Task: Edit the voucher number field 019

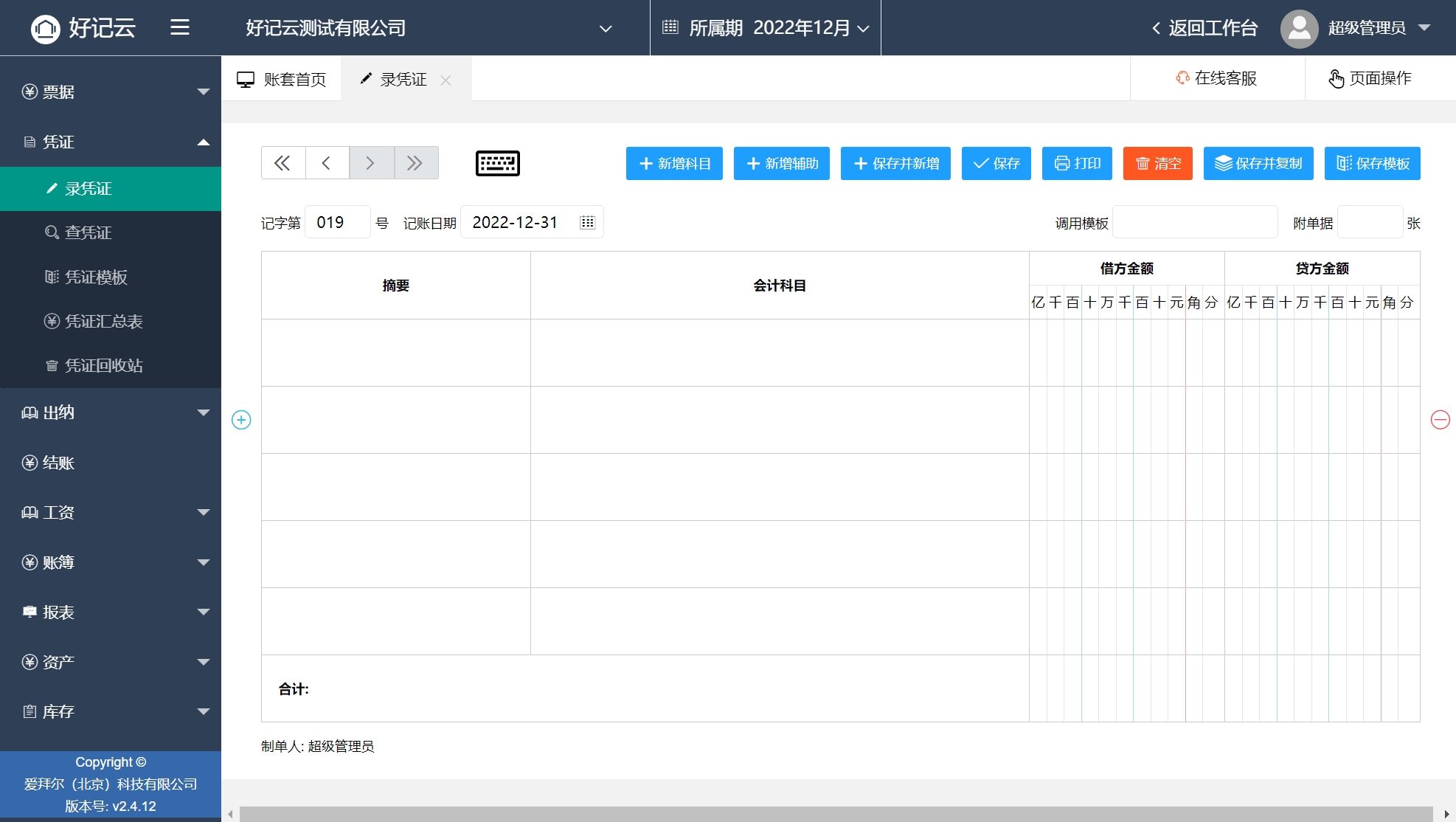Action: click(x=337, y=222)
